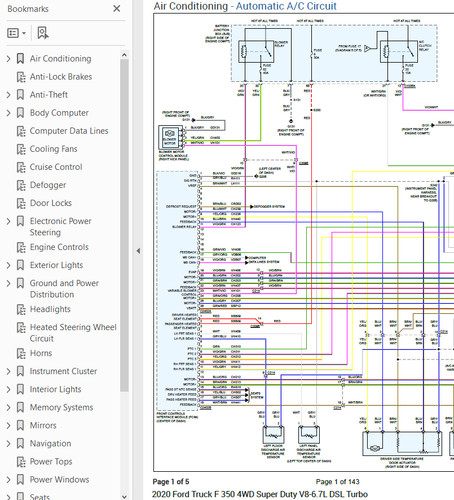Expand the Exterior Lights bookmark
Screen dimensions: 454x500
point(9,265)
